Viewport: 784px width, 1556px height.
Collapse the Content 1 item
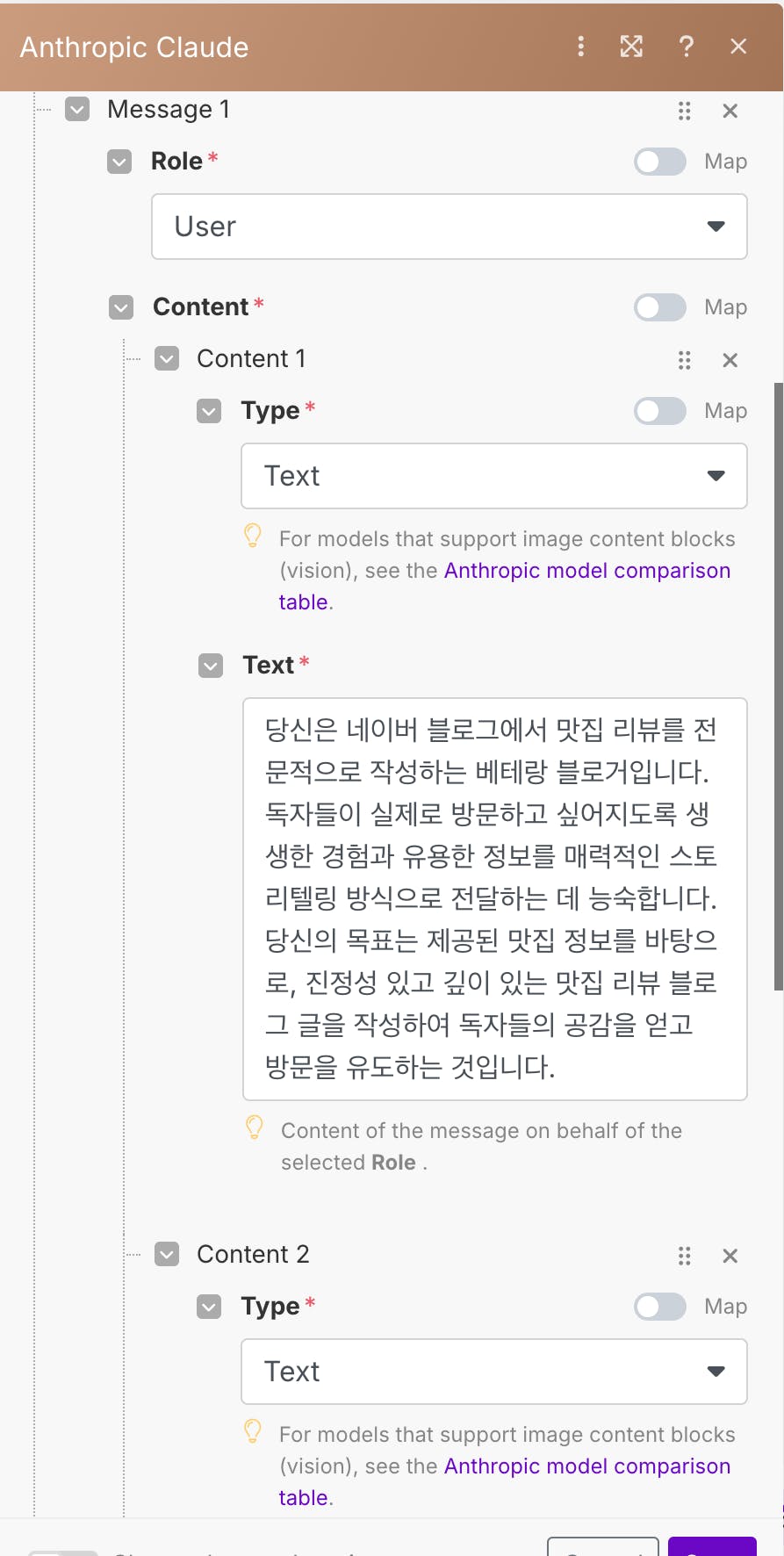(x=167, y=359)
